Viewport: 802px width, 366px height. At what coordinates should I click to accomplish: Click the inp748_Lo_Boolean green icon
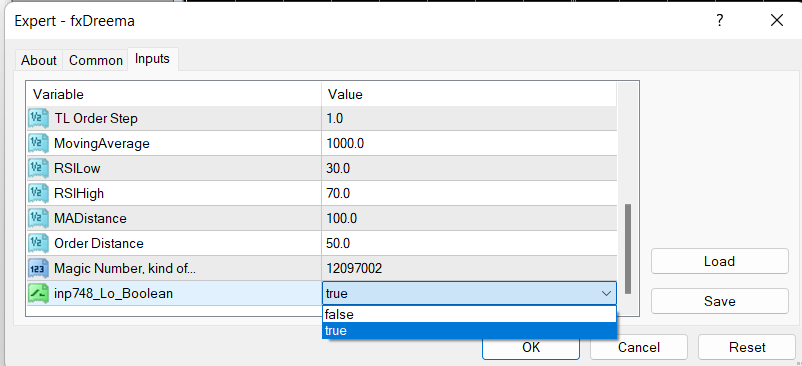click(x=38, y=293)
